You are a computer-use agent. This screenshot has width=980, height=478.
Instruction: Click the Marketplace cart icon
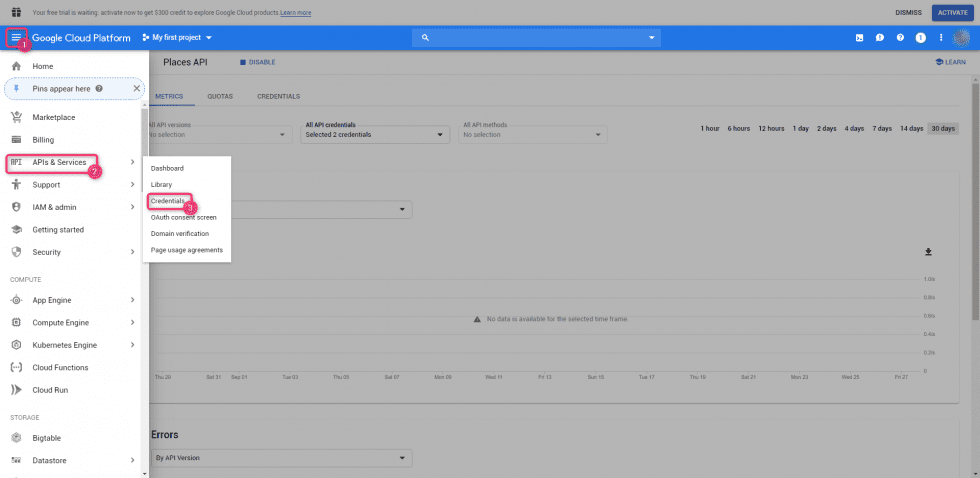(x=17, y=117)
